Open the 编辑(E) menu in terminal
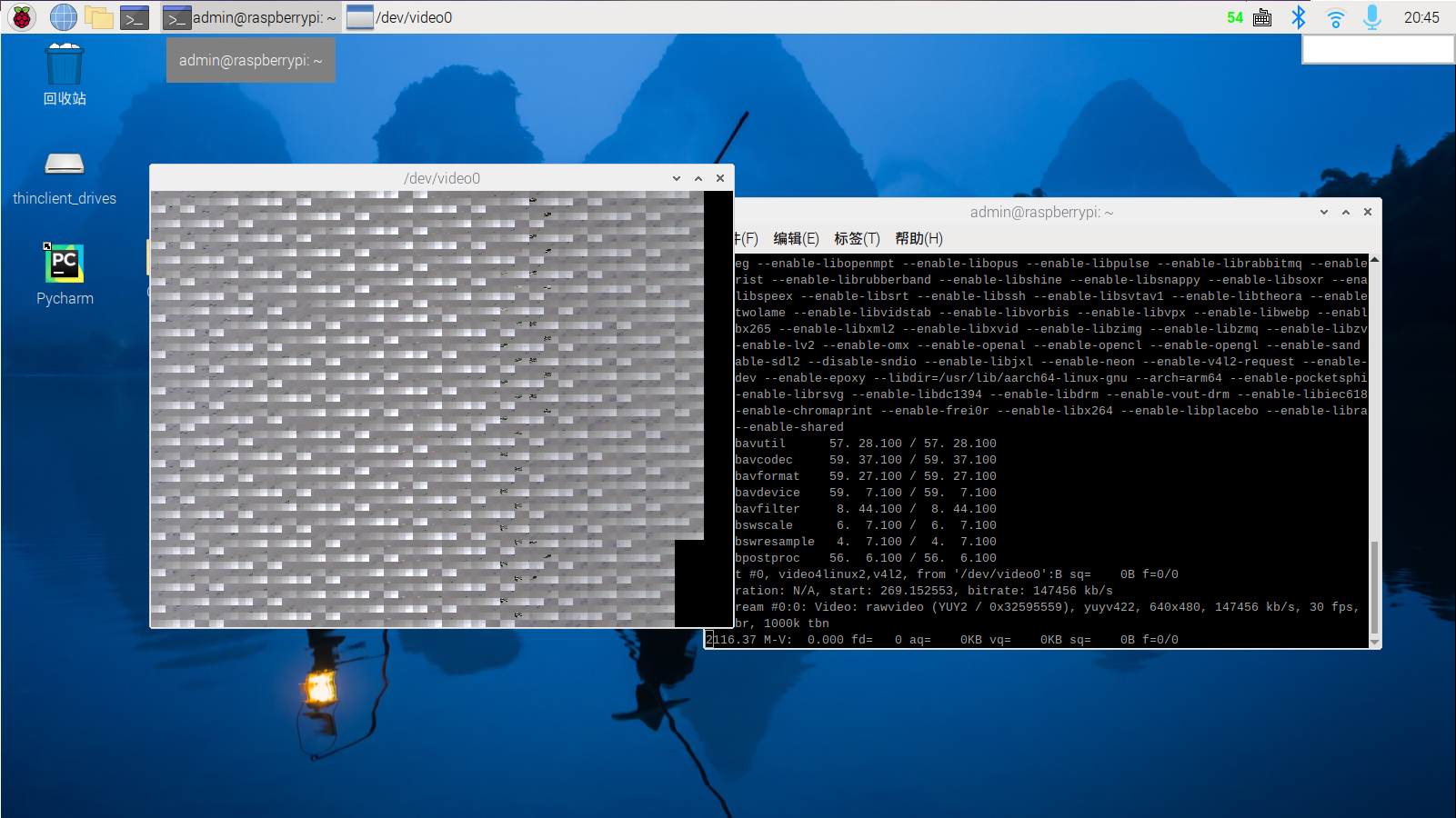This screenshot has width=1456, height=818. (x=796, y=238)
